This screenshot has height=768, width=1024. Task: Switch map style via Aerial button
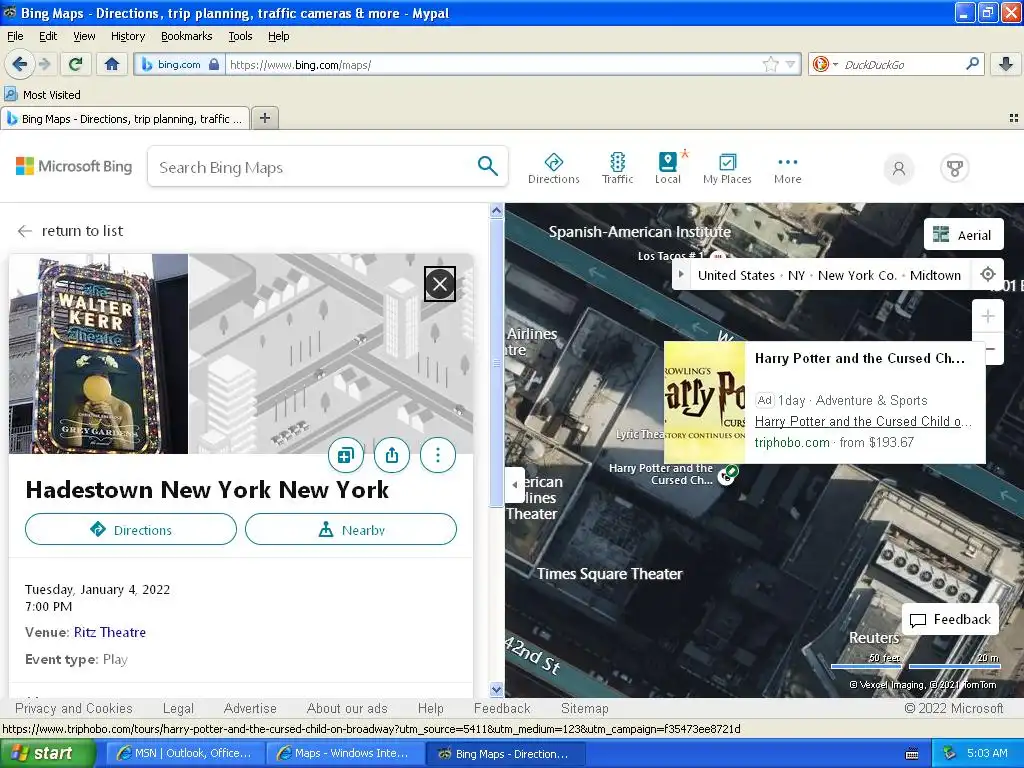[963, 234]
